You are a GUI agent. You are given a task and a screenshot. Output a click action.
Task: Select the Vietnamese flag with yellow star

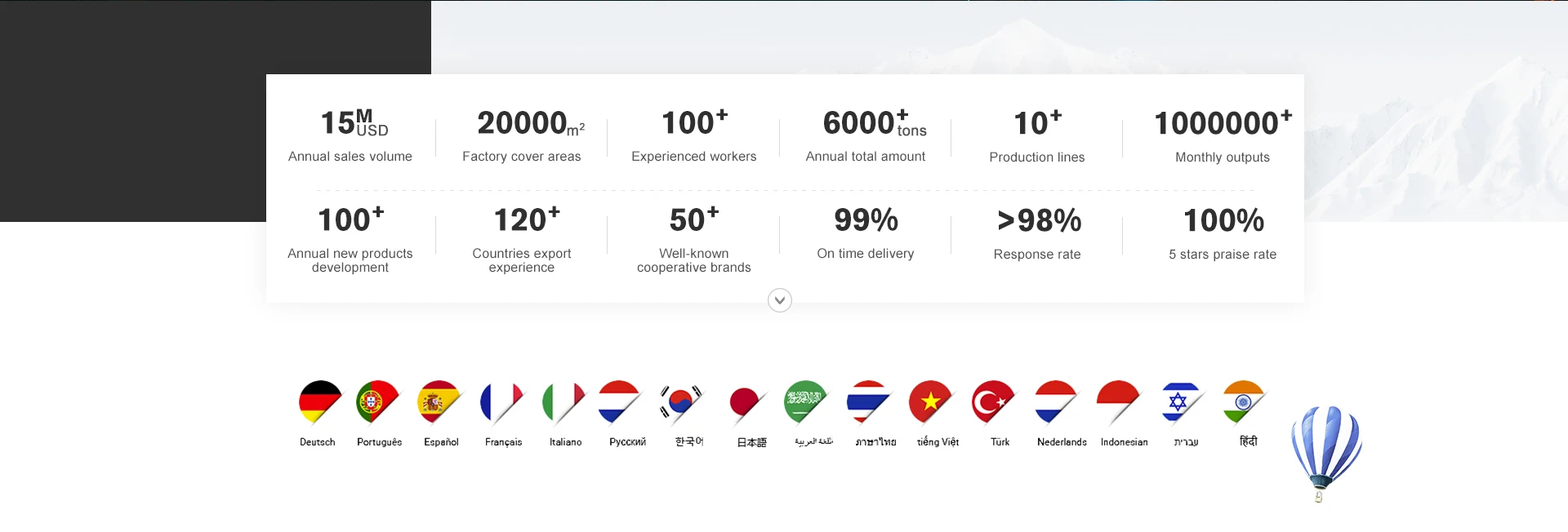tap(931, 402)
